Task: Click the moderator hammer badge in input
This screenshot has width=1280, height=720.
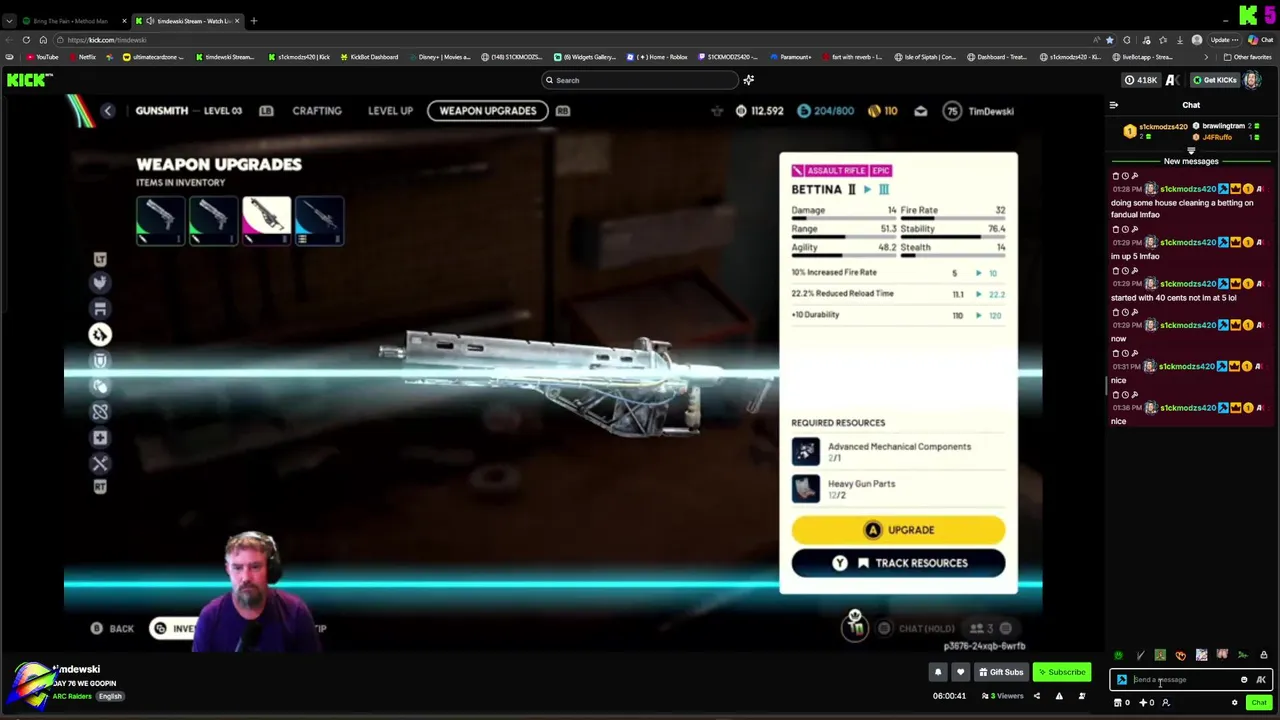Action: click(1121, 680)
